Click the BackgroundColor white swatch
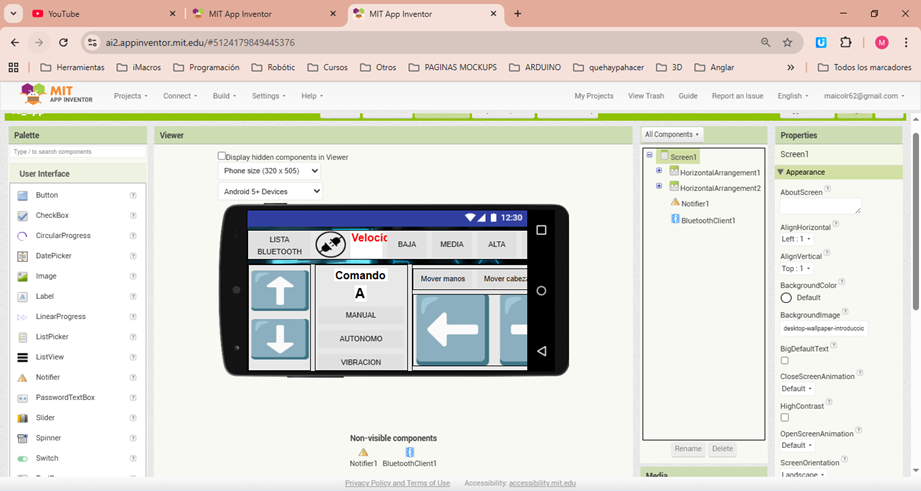The width and height of the screenshot is (921, 491). pos(786,297)
